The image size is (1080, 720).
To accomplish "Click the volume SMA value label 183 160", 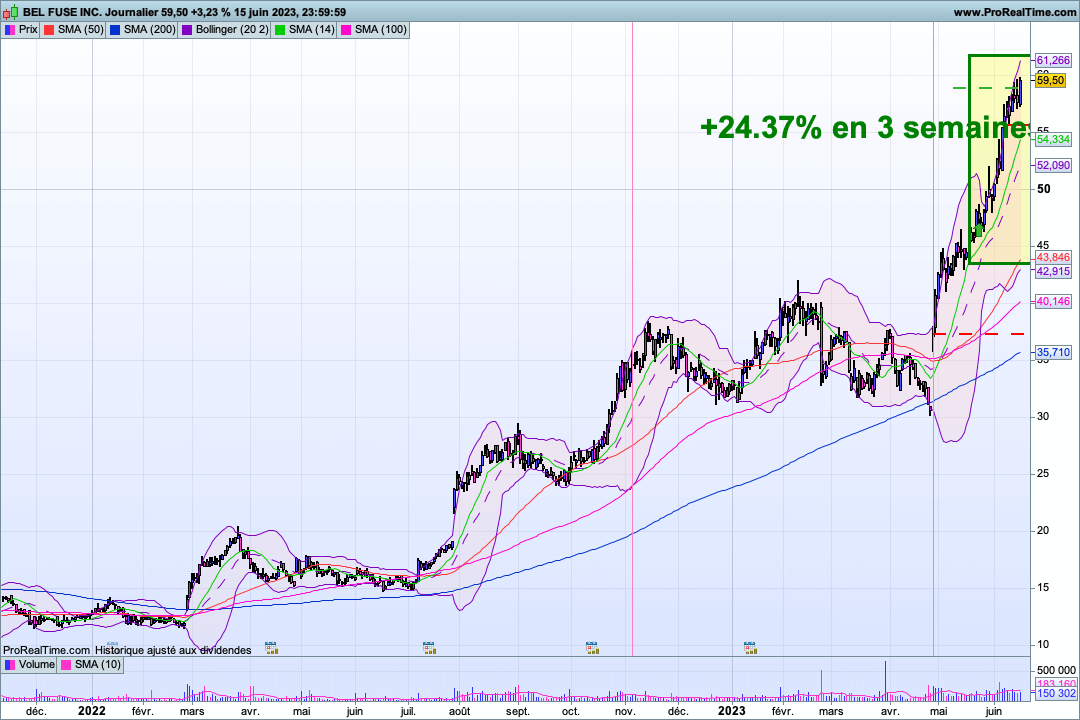I will 1056,683.
